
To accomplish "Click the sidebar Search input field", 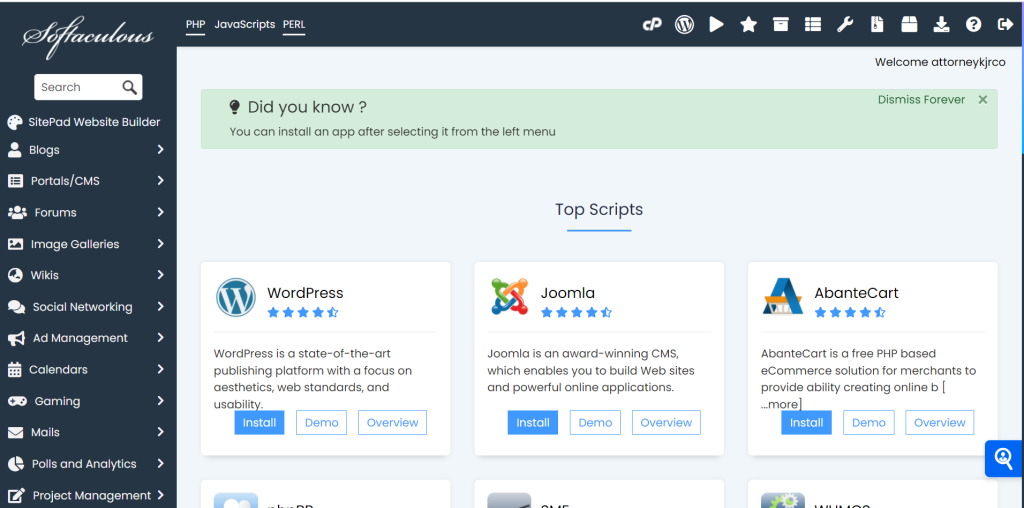I will click(x=76, y=87).
